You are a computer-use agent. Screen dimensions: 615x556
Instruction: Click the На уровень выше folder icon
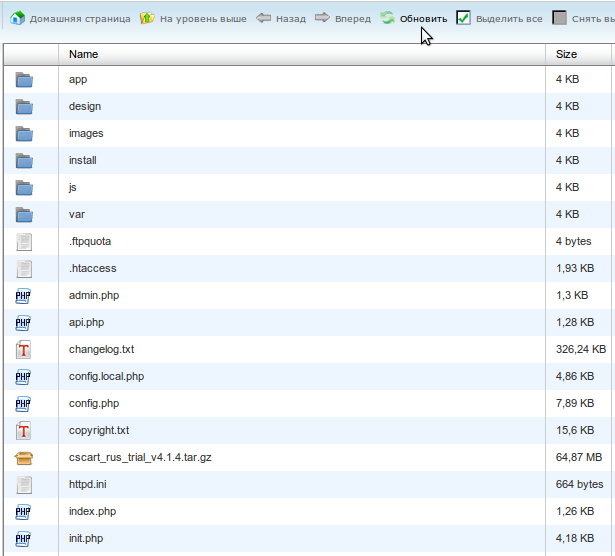coord(148,18)
